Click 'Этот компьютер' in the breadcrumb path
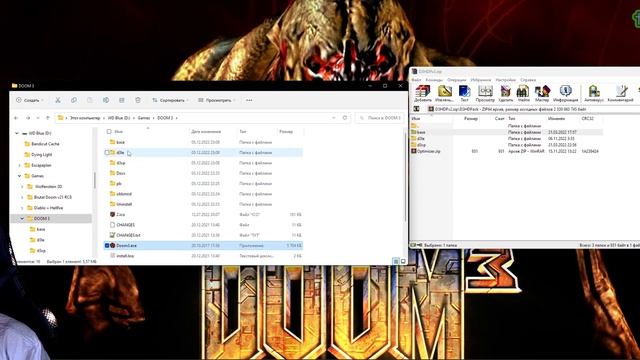Image resolution: width=640 pixels, height=360 pixels. point(85,118)
